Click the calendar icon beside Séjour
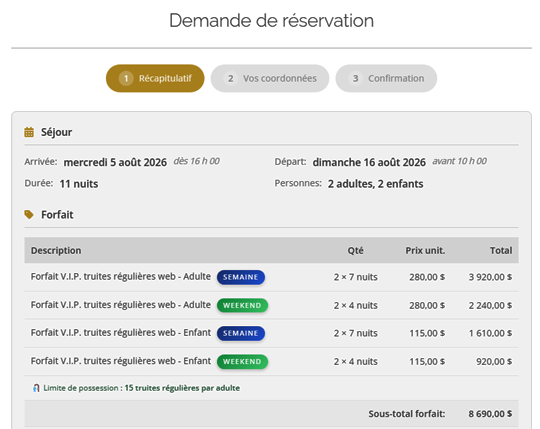540x429 pixels. click(x=29, y=132)
